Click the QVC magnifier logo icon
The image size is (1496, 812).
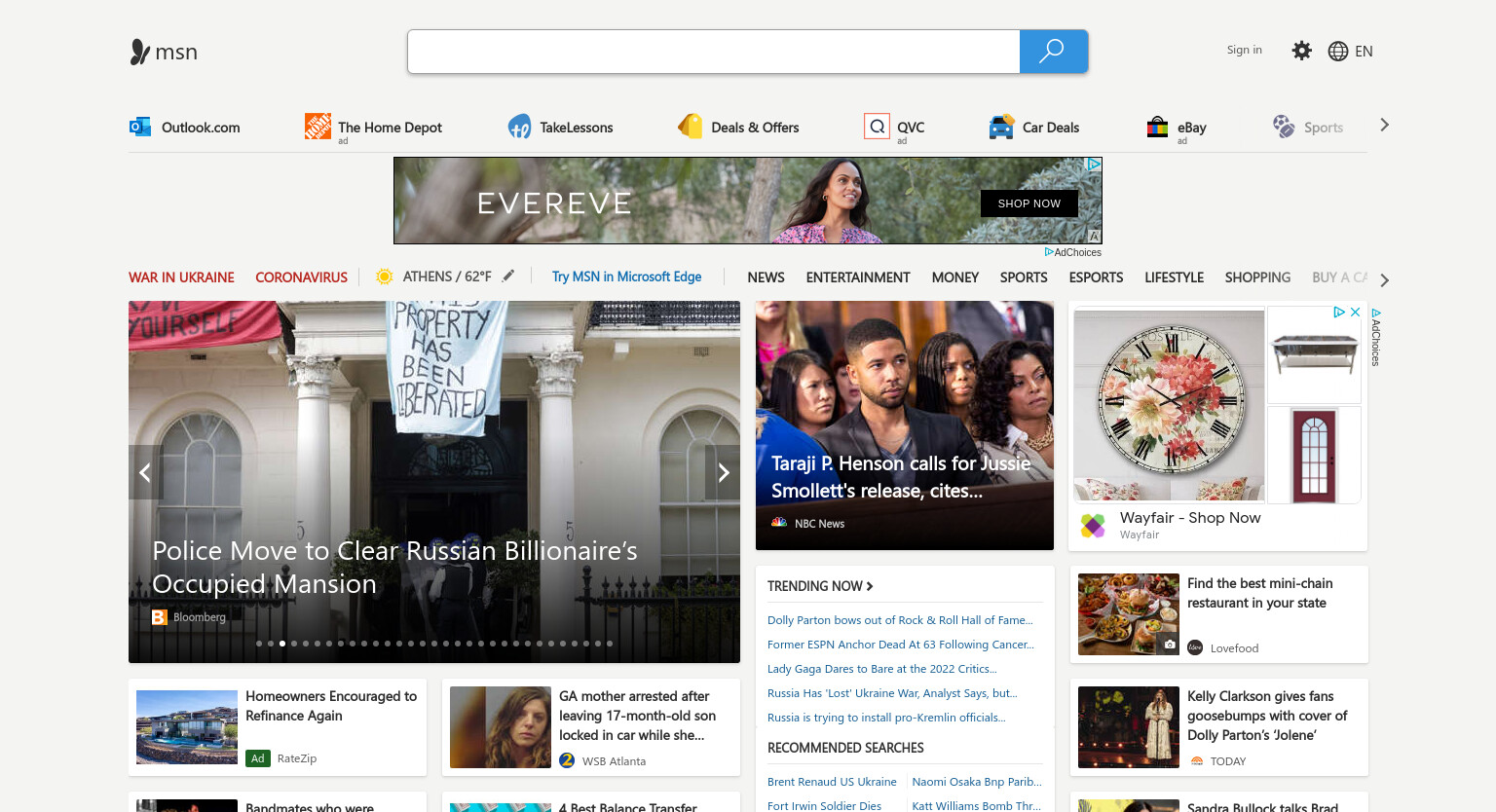click(x=877, y=126)
